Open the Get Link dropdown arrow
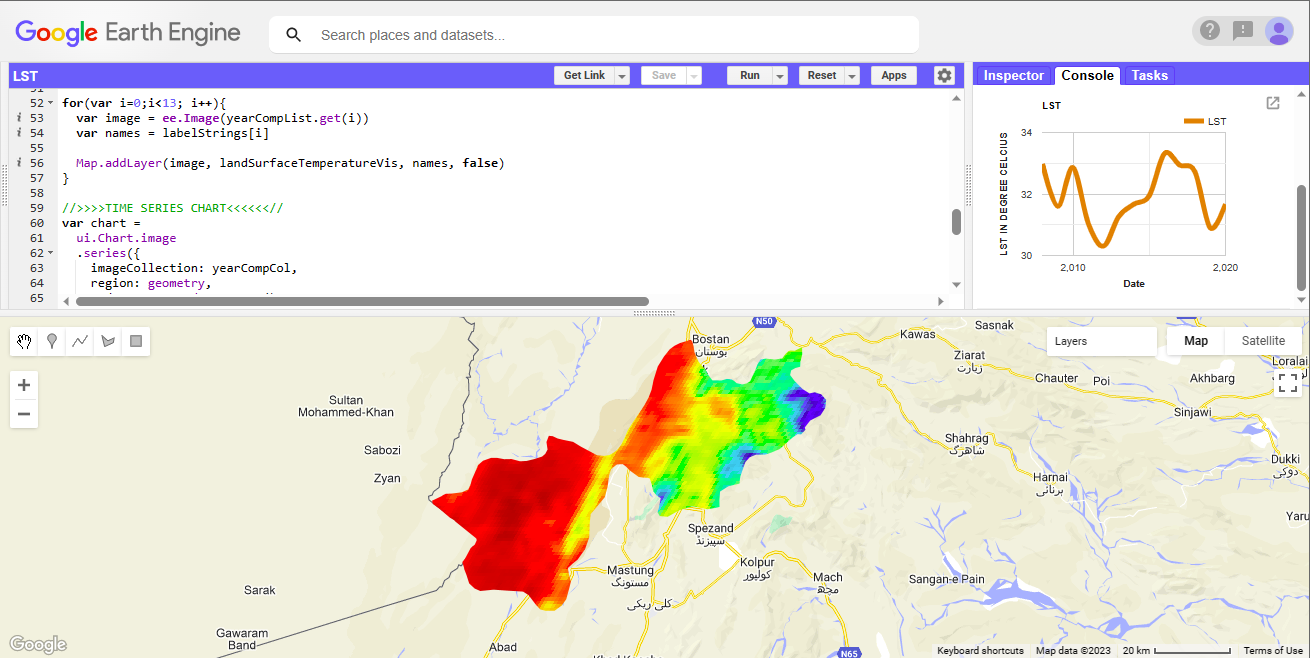This screenshot has width=1310, height=658. coord(622,75)
